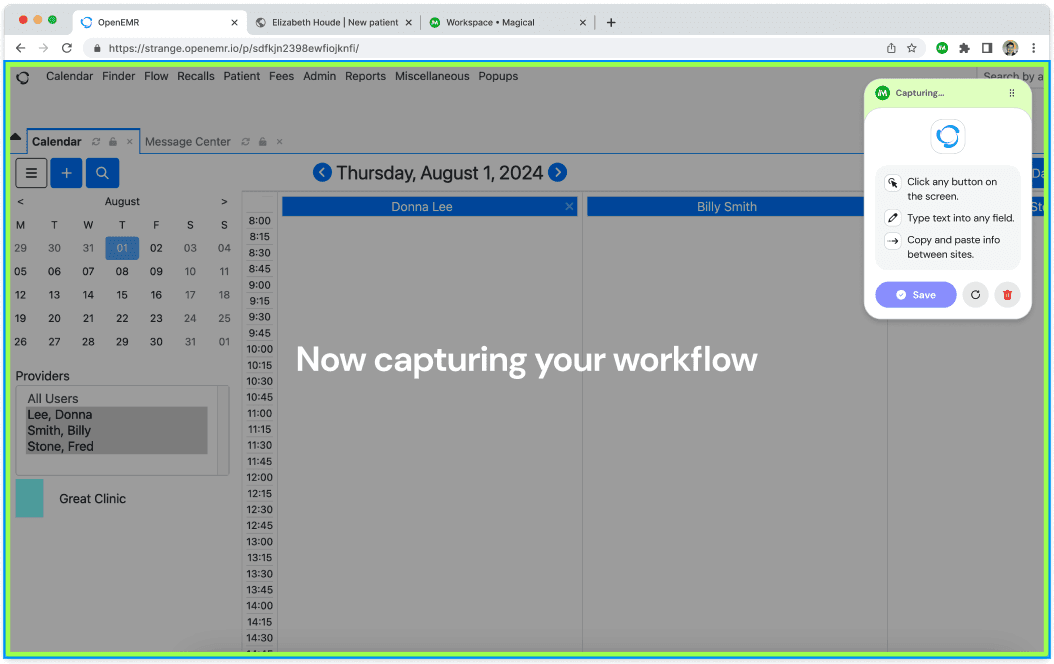Switch to the Message Center tab
Viewport: 1054px width, 664px height.
(x=188, y=142)
